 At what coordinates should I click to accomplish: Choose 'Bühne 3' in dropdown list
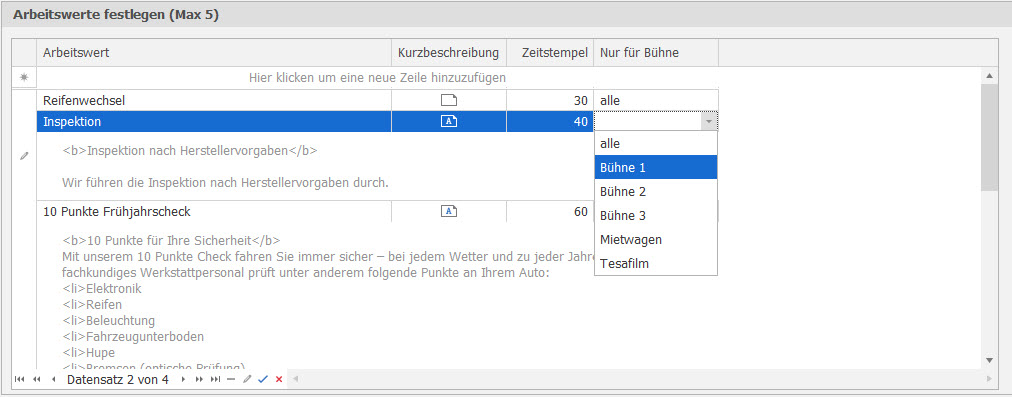pyautogui.click(x=656, y=215)
